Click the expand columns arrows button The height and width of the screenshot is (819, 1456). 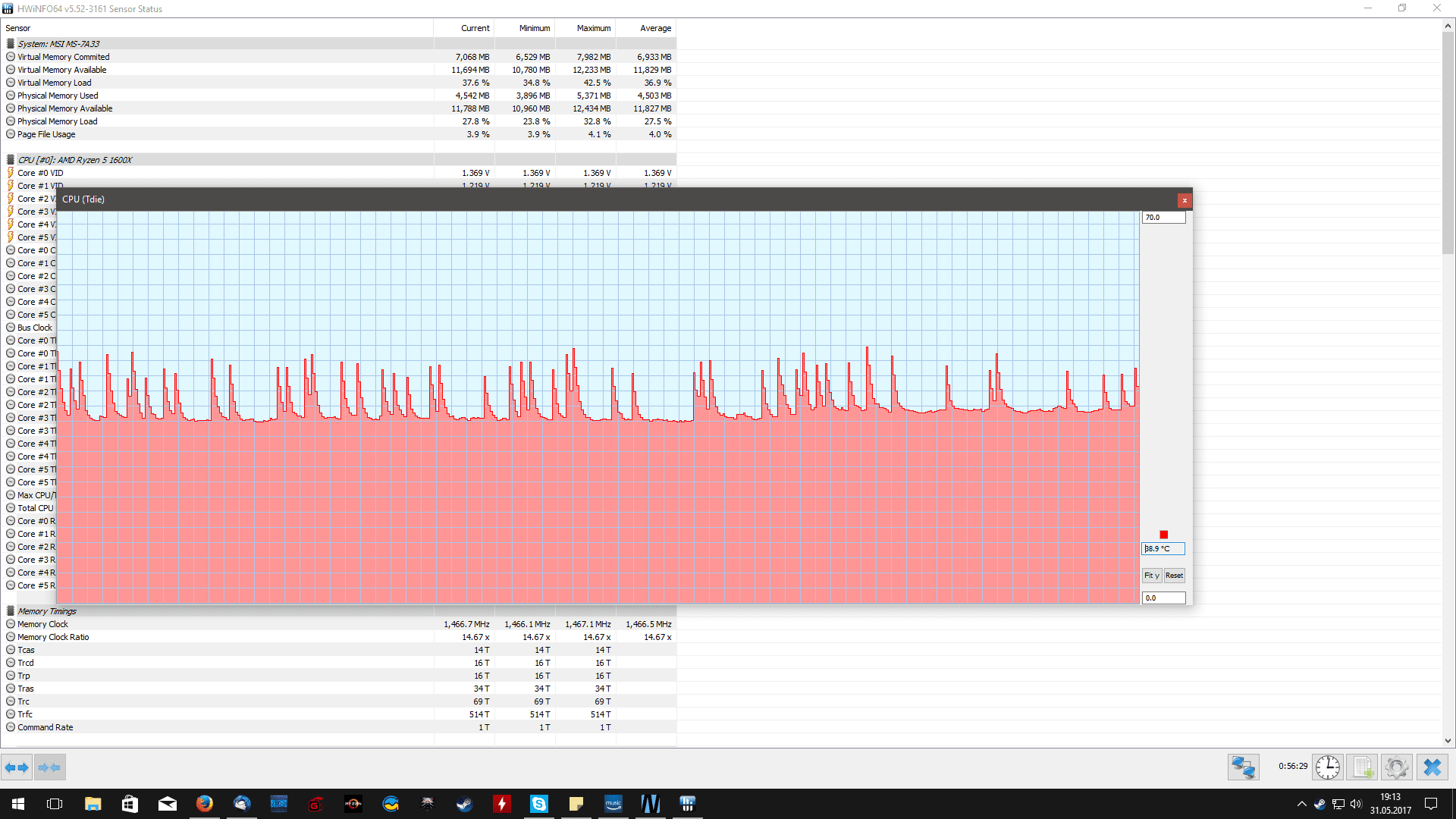pyautogui.click(x=17, y=767)
